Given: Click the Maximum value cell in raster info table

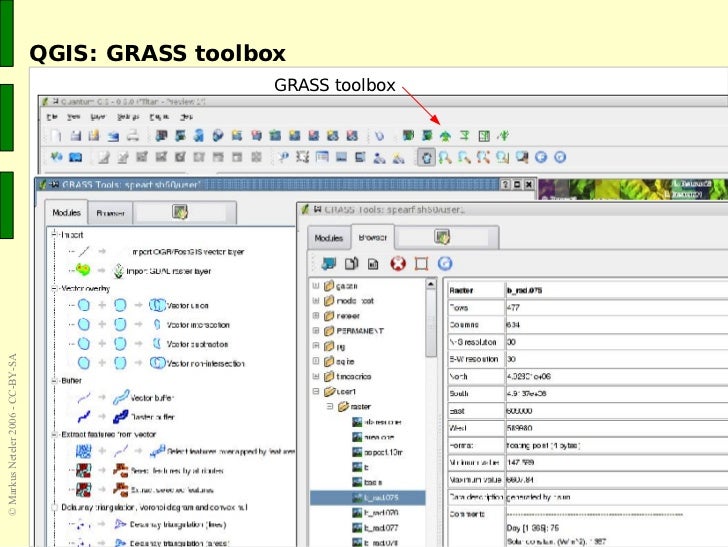Looking at the screenshot, I should [x=617, y=479].
